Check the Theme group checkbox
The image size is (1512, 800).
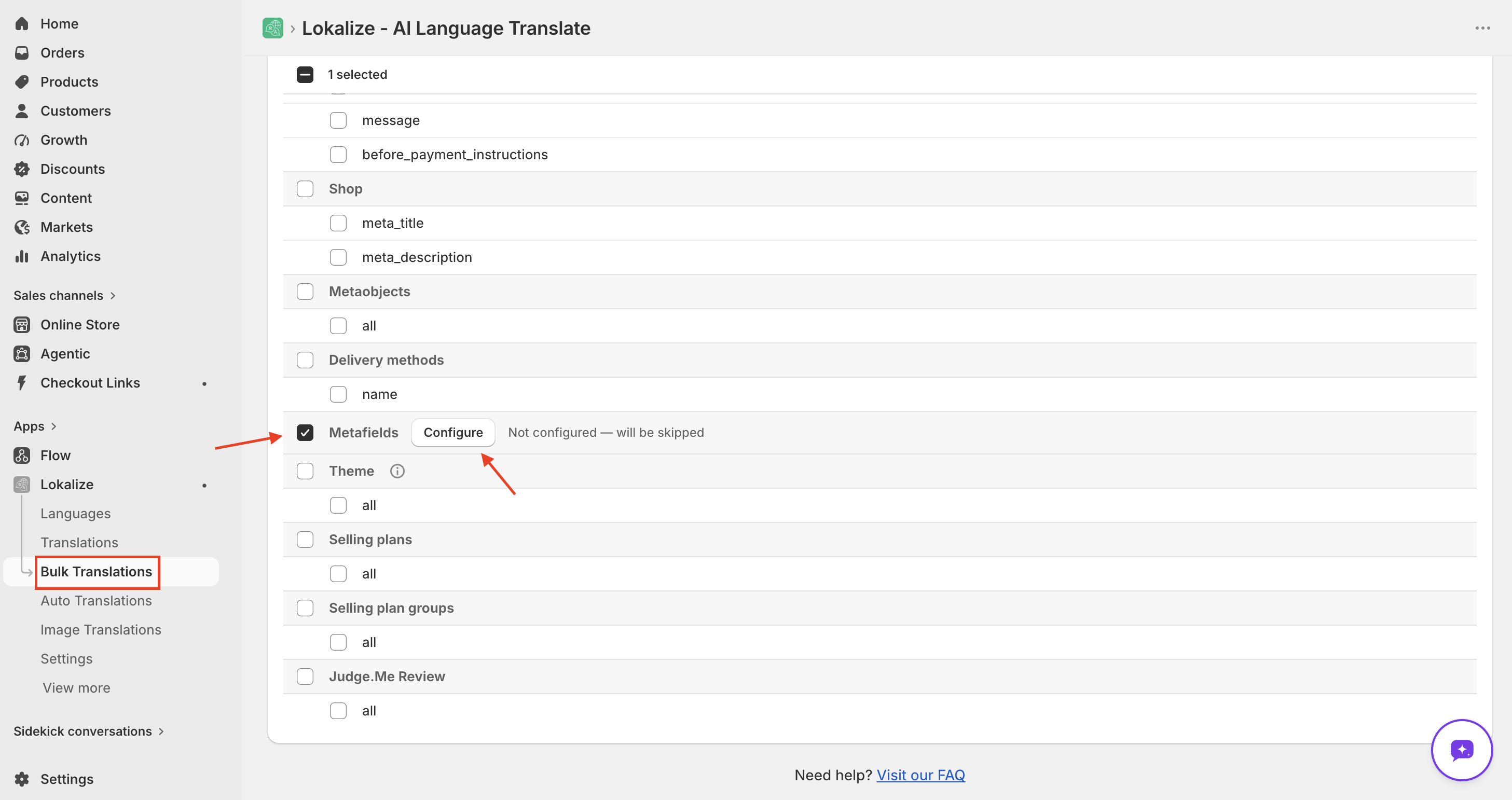point(305,471)
